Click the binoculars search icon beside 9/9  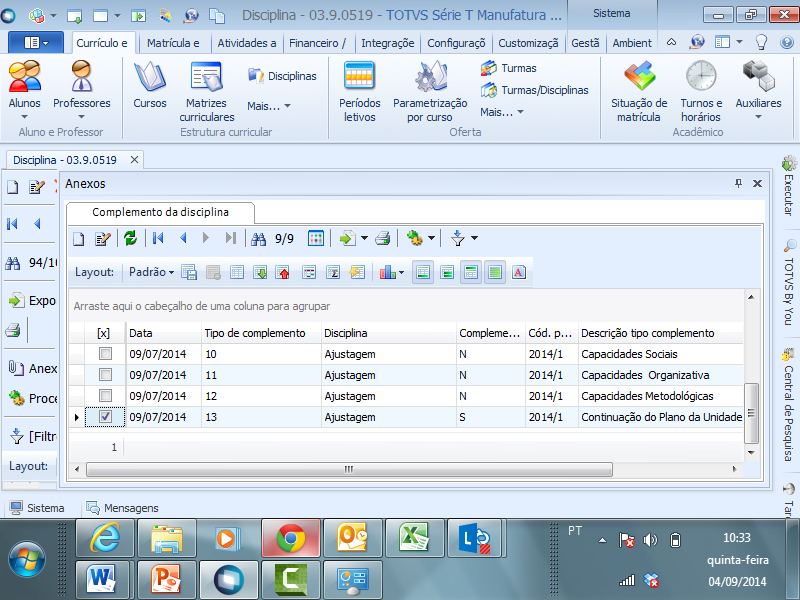coord(259,238)
